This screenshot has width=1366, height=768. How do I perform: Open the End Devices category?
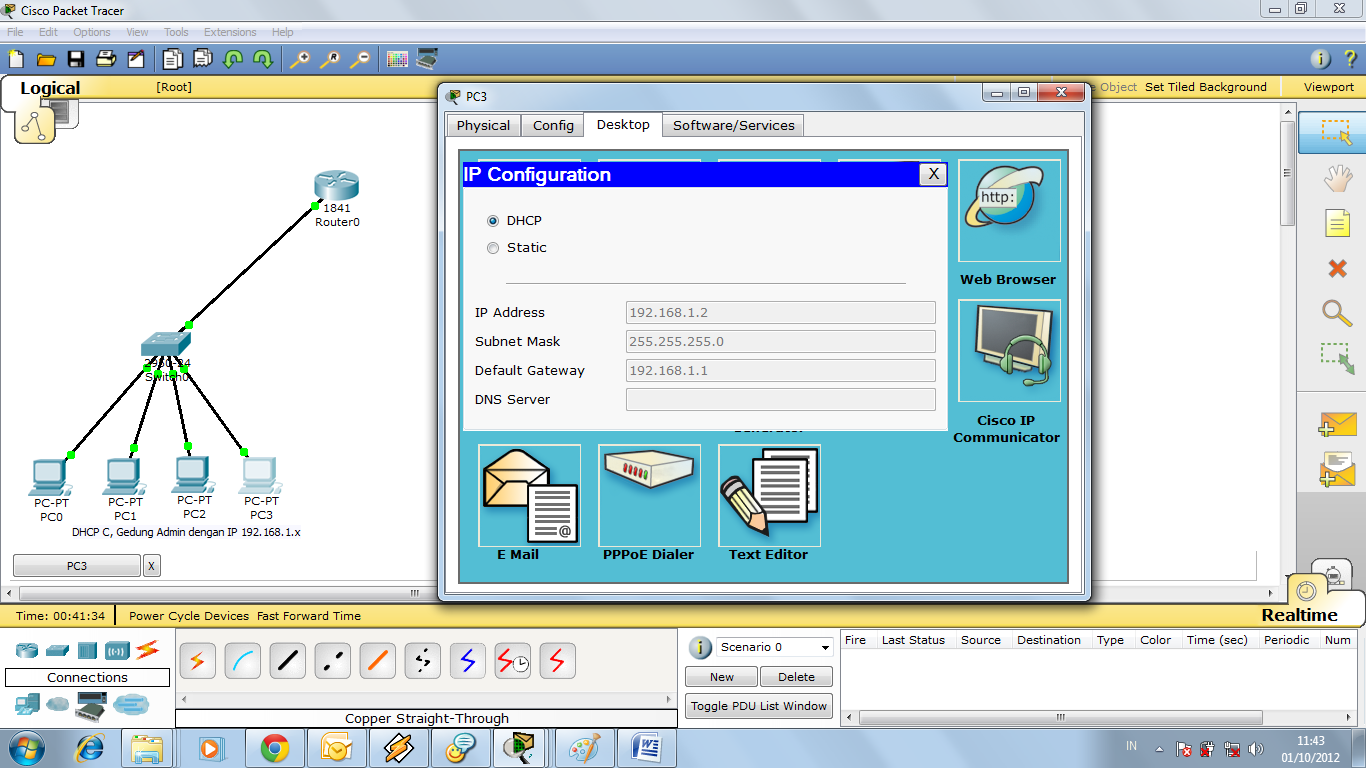tap(27, 705)
